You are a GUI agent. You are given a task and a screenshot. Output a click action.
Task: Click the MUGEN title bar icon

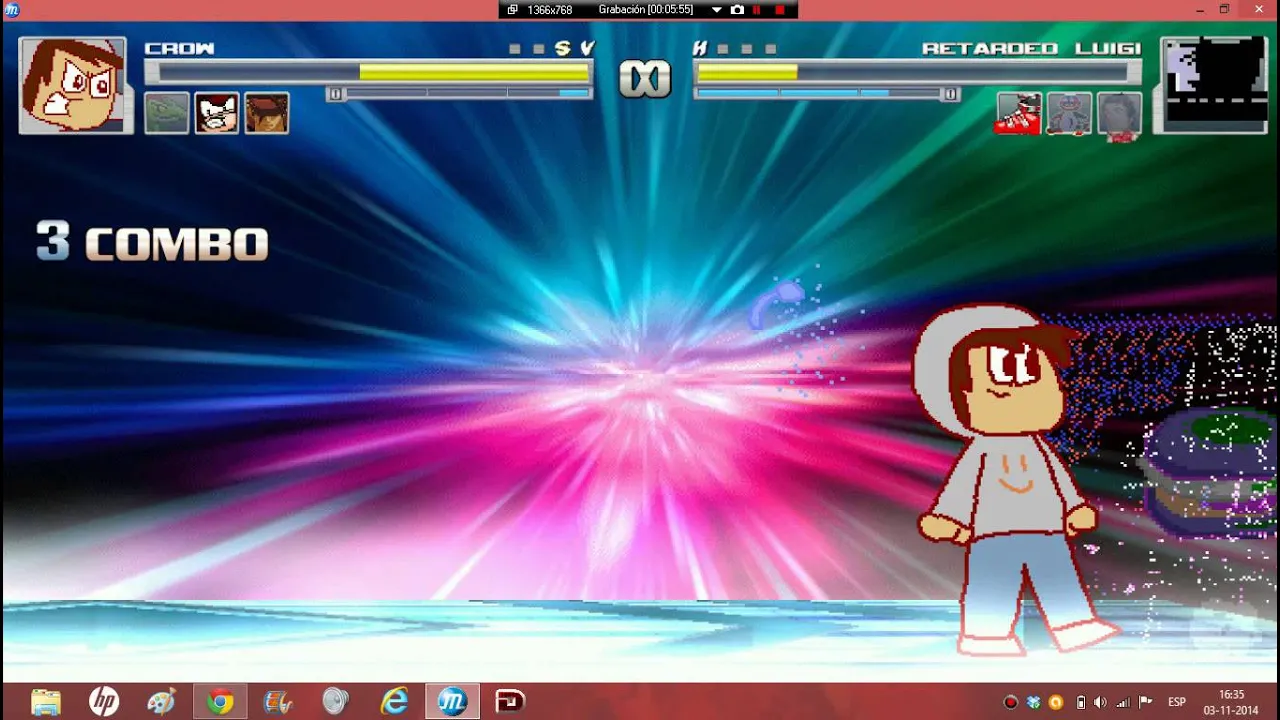(x=11, y=9)
